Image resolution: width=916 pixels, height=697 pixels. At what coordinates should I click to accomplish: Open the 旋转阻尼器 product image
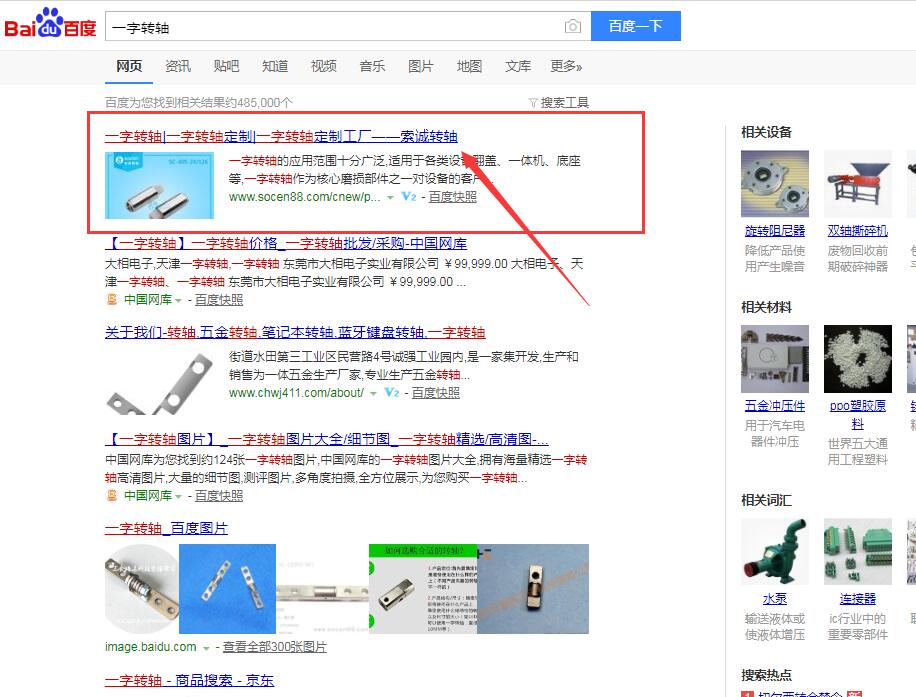[x=775, y=184]
